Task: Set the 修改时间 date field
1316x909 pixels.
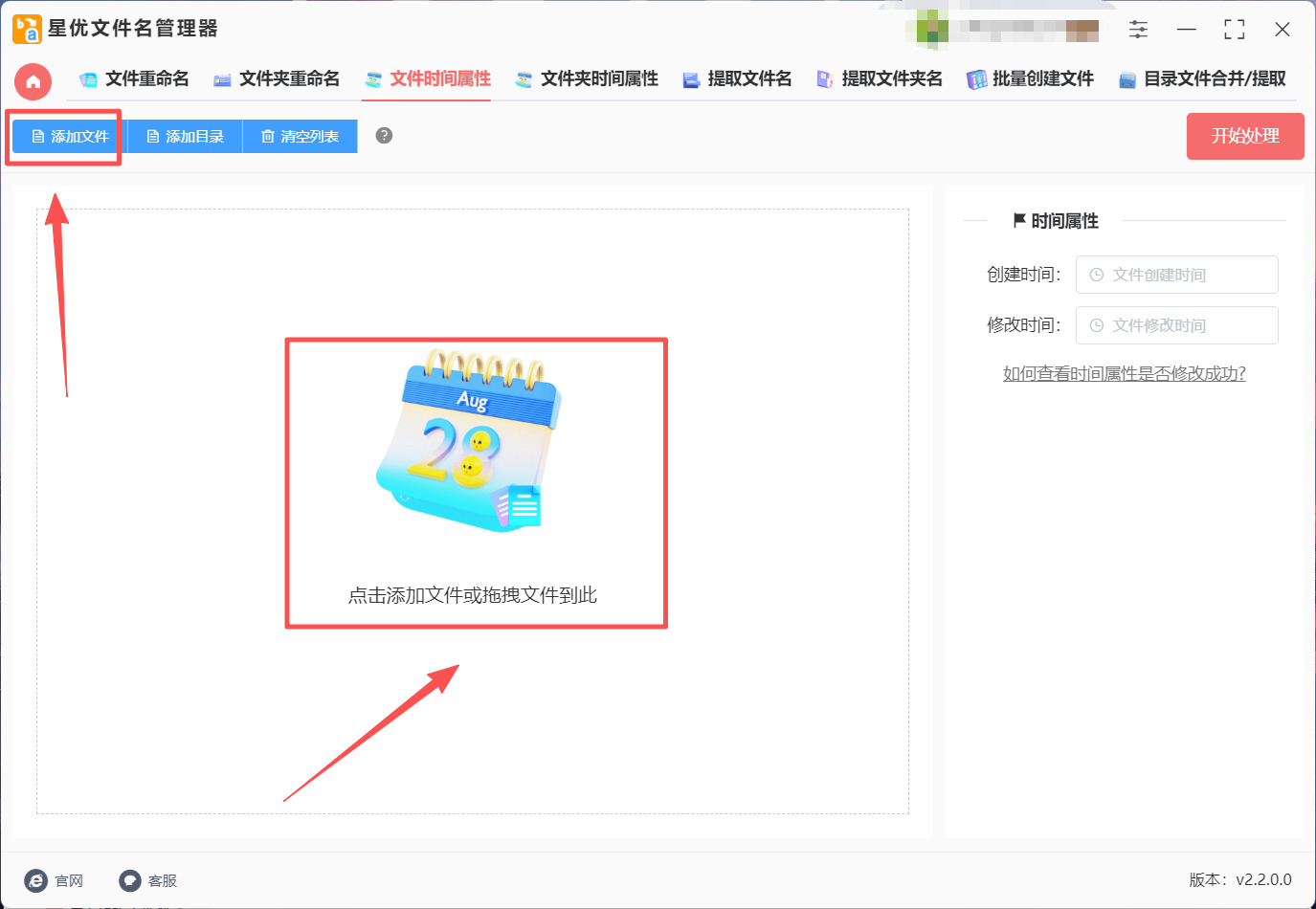Action: 1176,325
